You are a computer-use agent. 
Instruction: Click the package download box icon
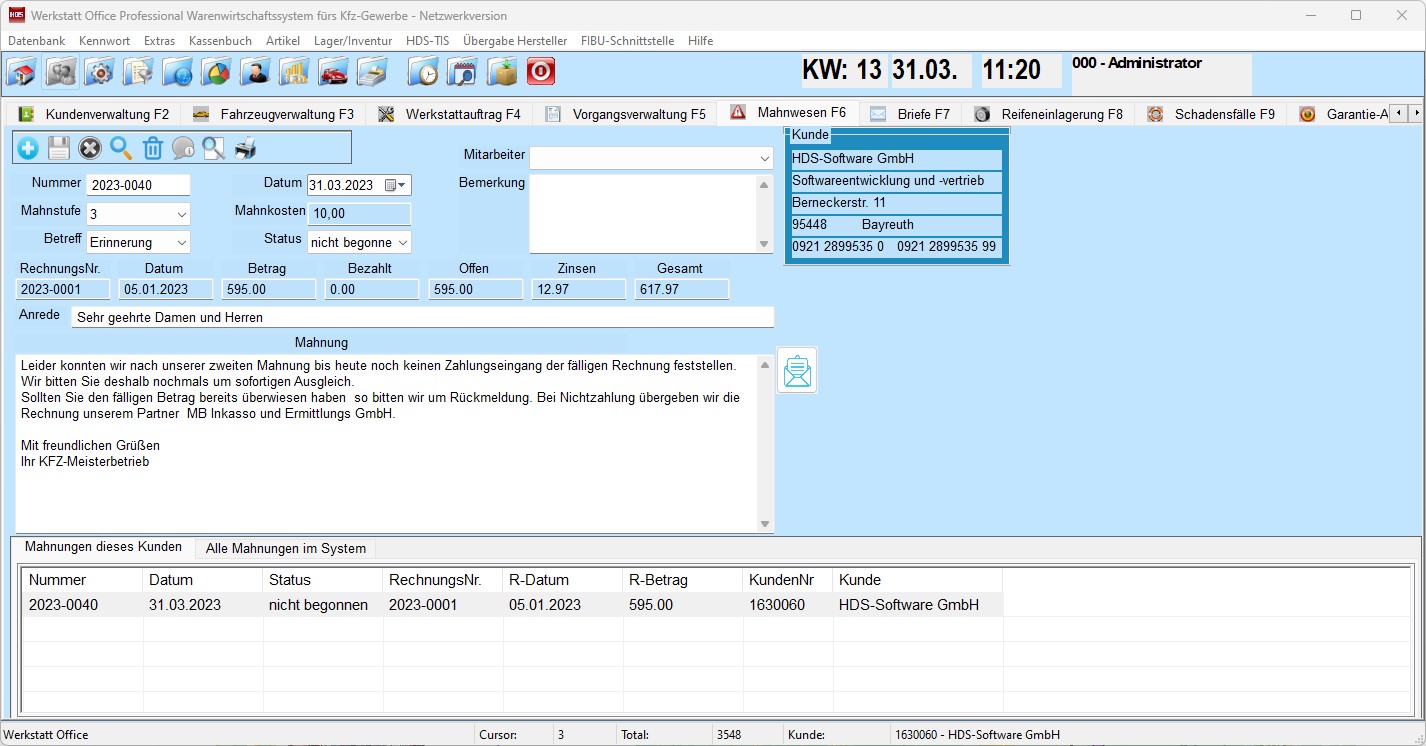click(x=502, y=72)
